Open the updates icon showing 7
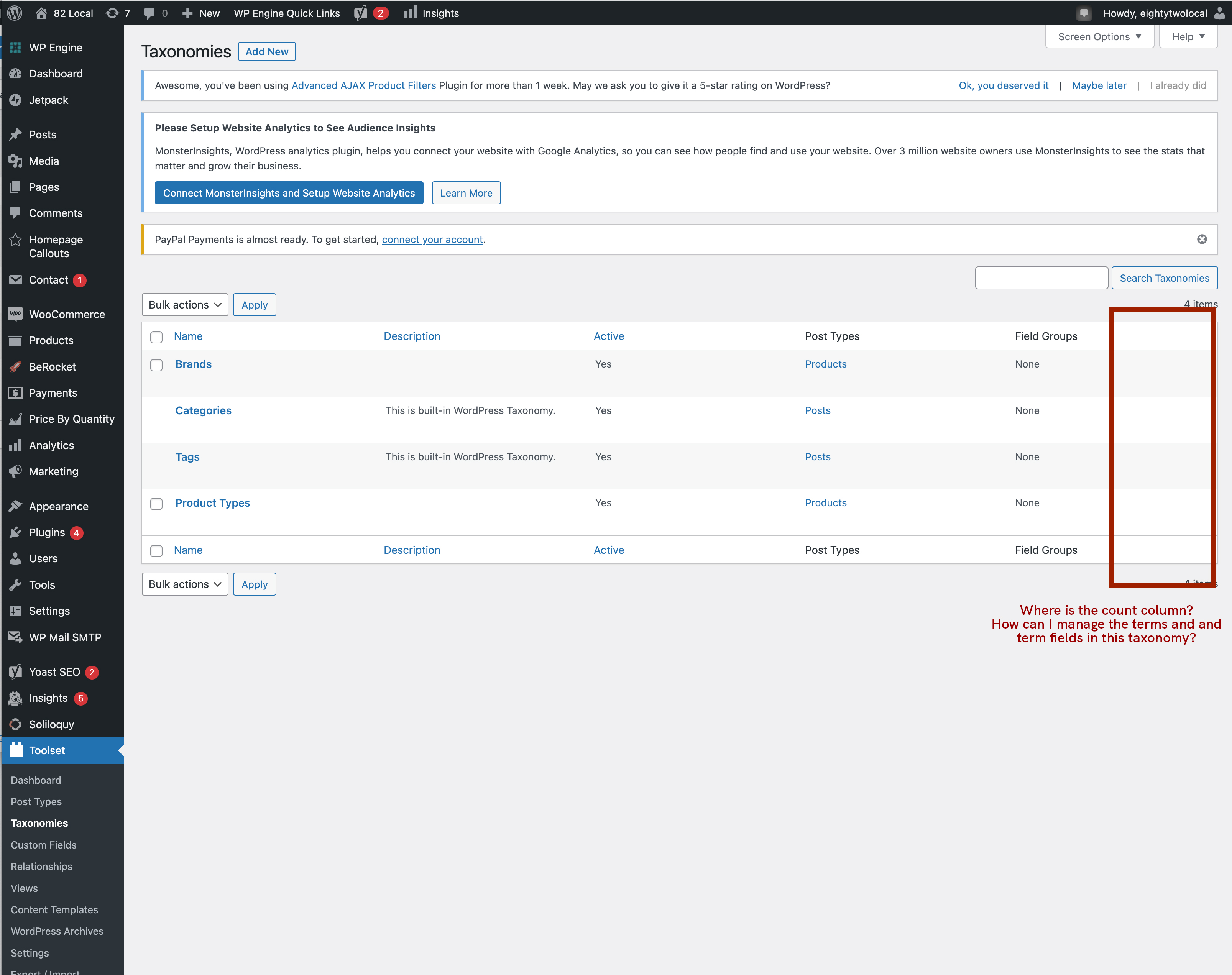The width and height of the screenshot is (1232, 975). (x=112, y=13)
